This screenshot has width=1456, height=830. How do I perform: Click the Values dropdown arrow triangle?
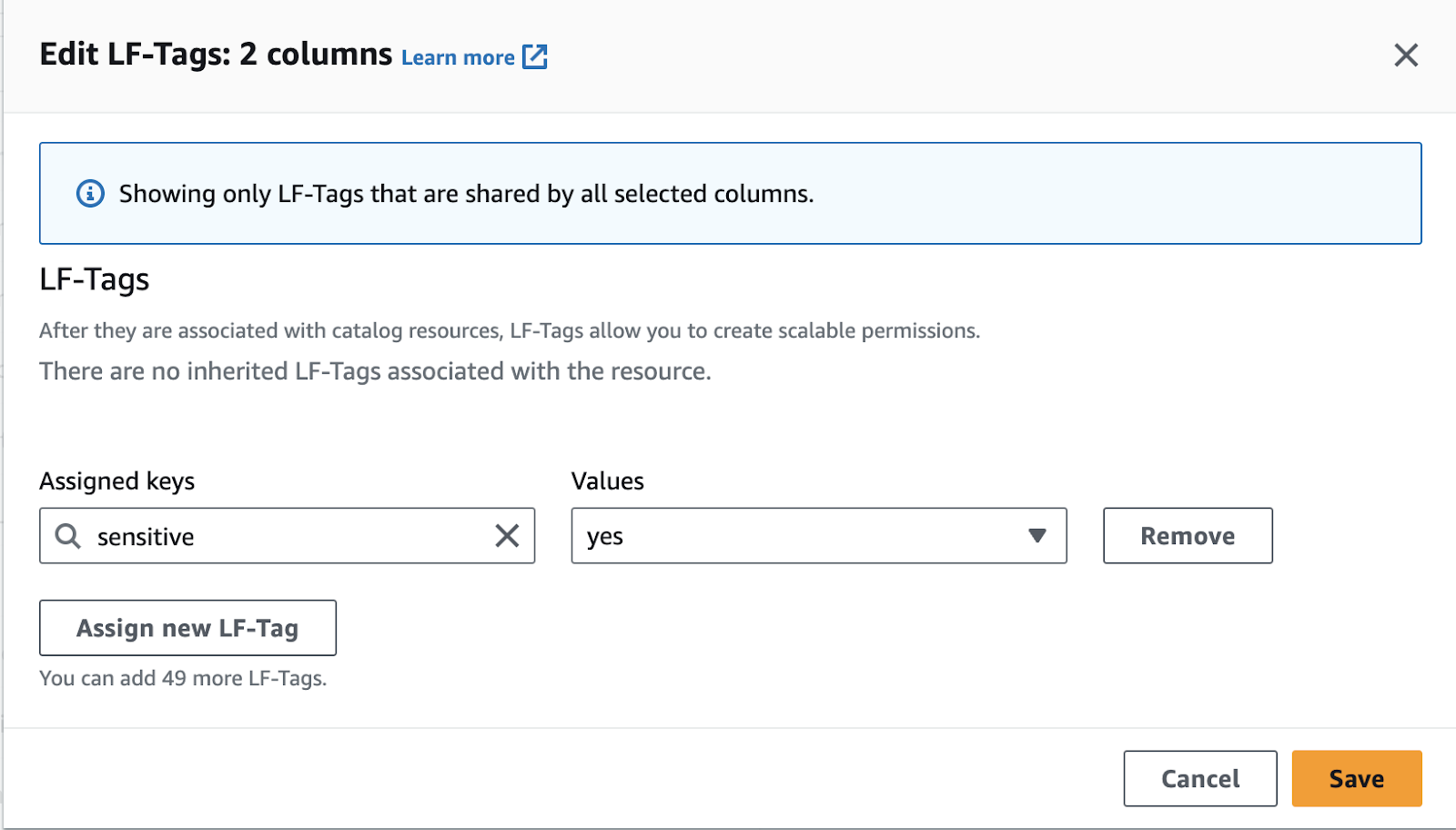[1036, 535]
